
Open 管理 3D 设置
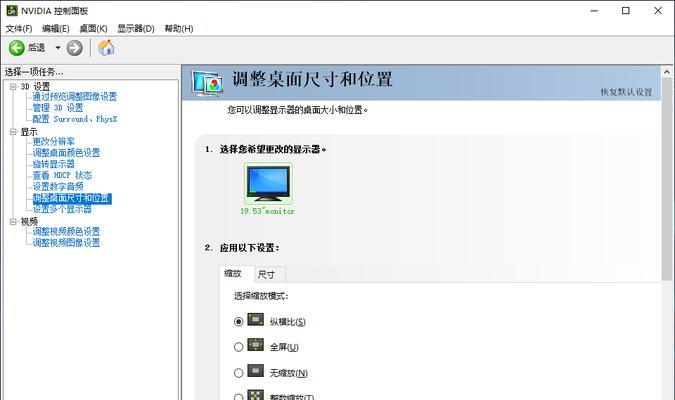coord(58,108)
